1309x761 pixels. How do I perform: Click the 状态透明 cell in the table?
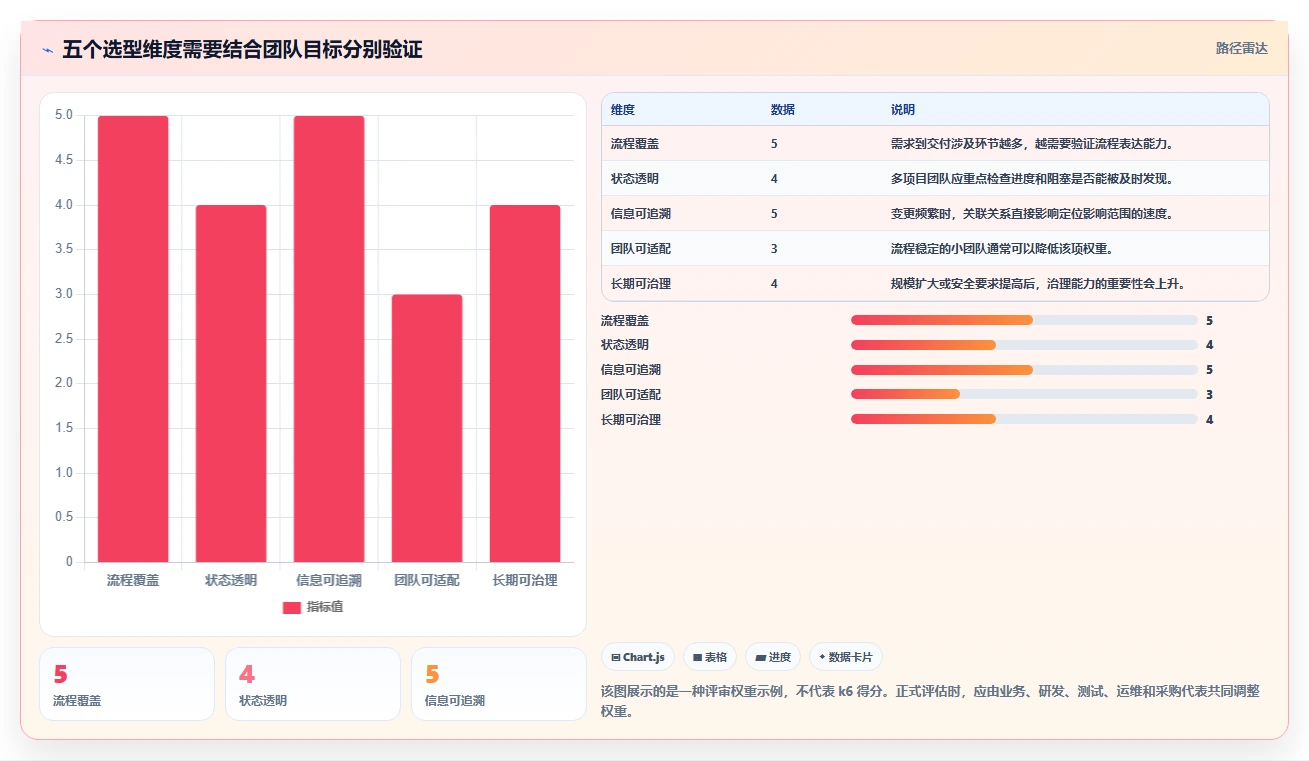click(635, 179)
